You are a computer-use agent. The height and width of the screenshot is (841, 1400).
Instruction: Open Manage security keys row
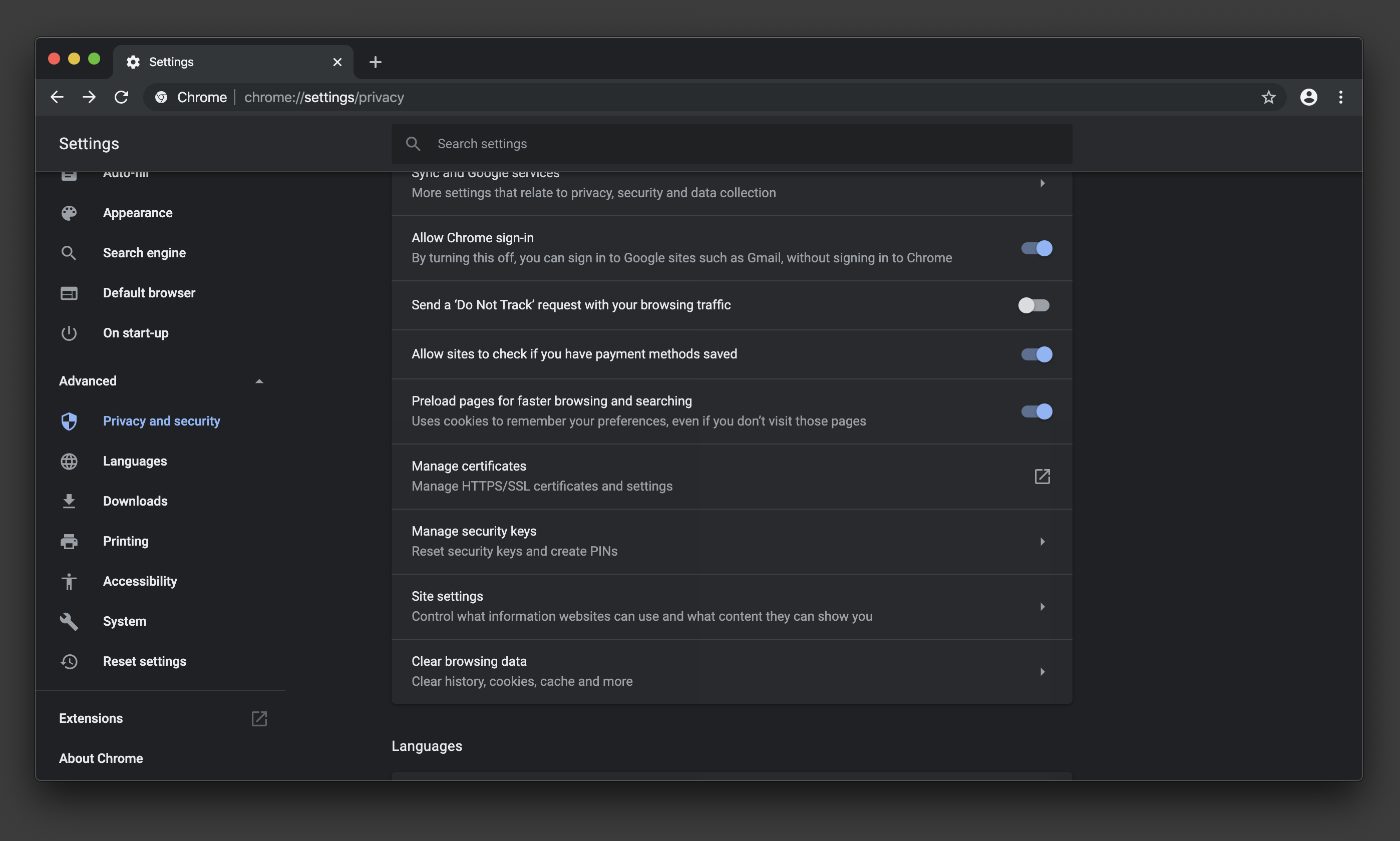tap(731, 541)
